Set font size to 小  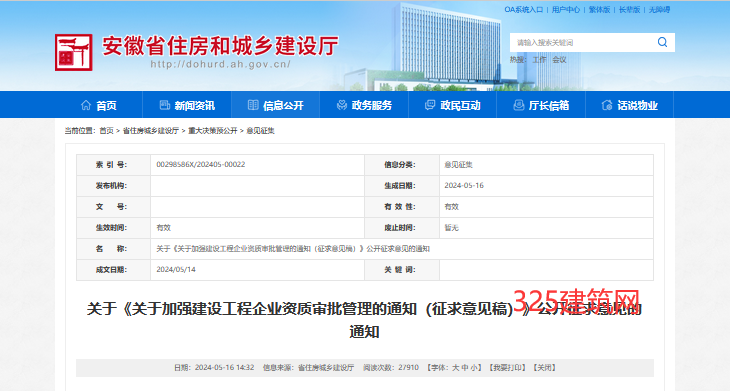tap(473, 368)
